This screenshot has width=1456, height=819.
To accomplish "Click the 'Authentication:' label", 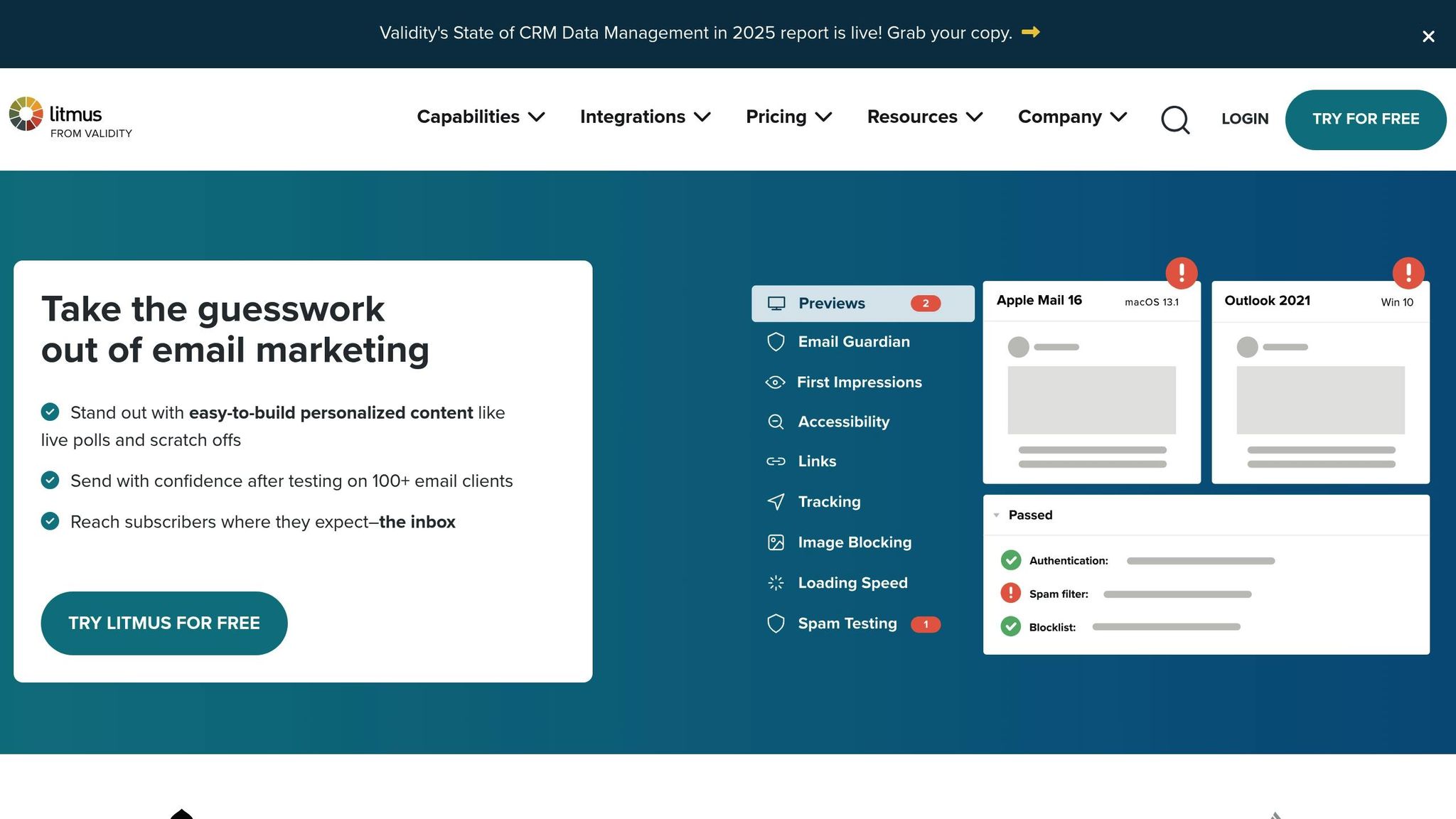I will 1069,561.
